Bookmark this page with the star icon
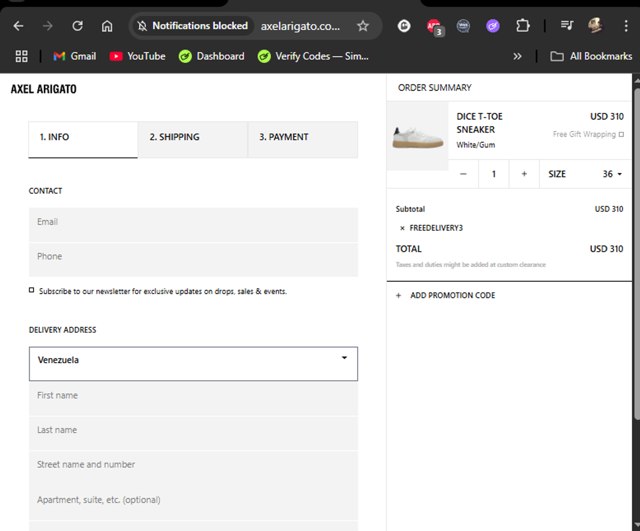This screenshot has width=640, height=531. coord(363,26)
